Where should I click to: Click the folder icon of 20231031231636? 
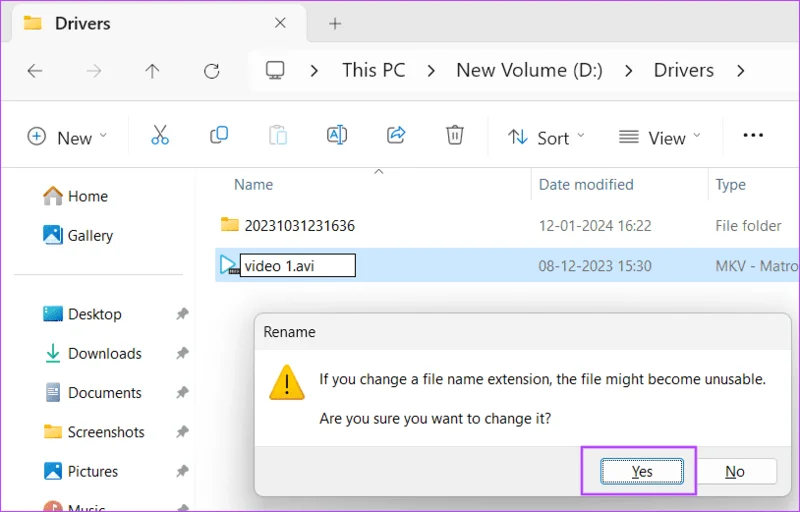(x=230, y=224)
